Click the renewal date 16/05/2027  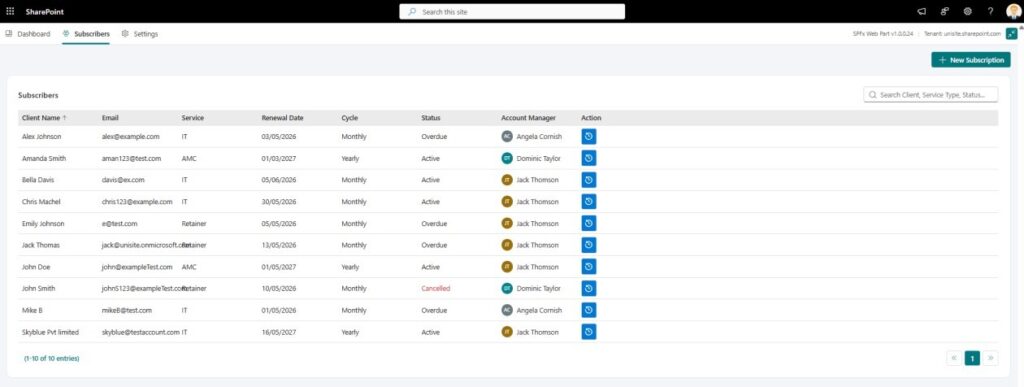tap(279, 332)
